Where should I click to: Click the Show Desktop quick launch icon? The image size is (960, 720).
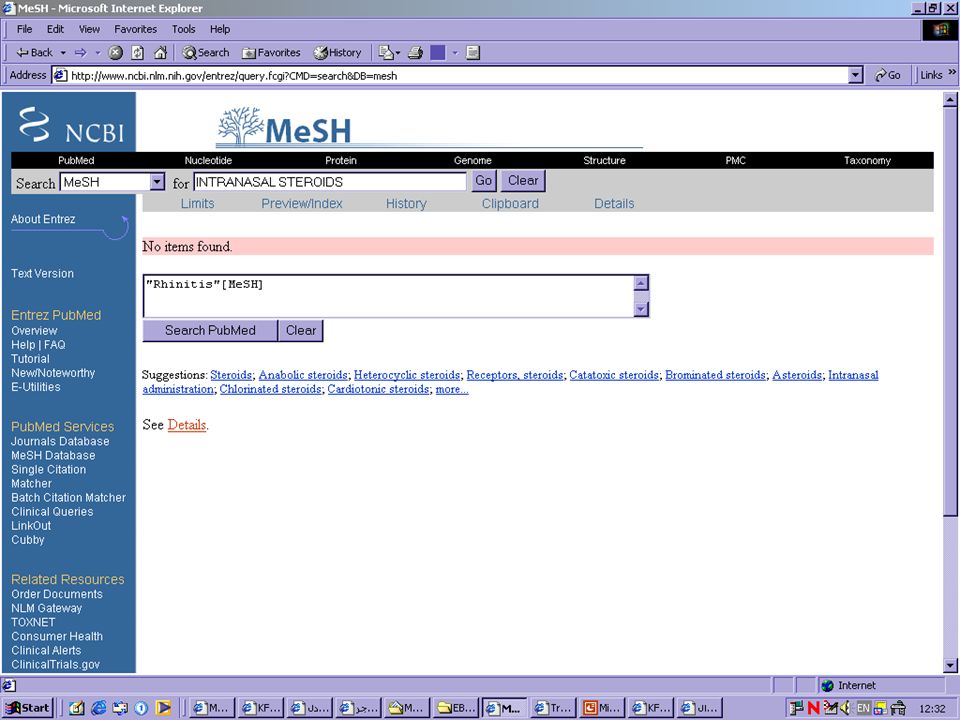pyautogui.click(x=77, y=708)
